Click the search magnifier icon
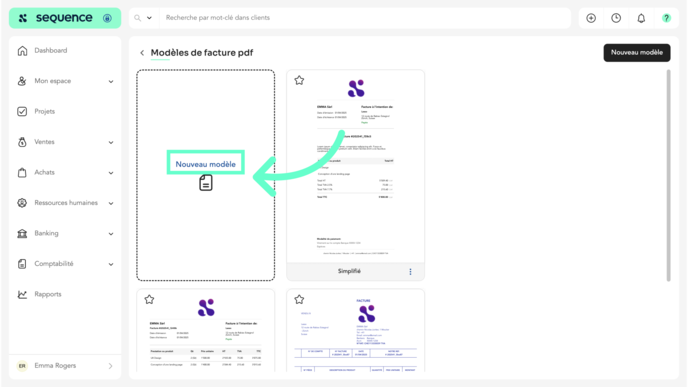 (x=138, y=18)
